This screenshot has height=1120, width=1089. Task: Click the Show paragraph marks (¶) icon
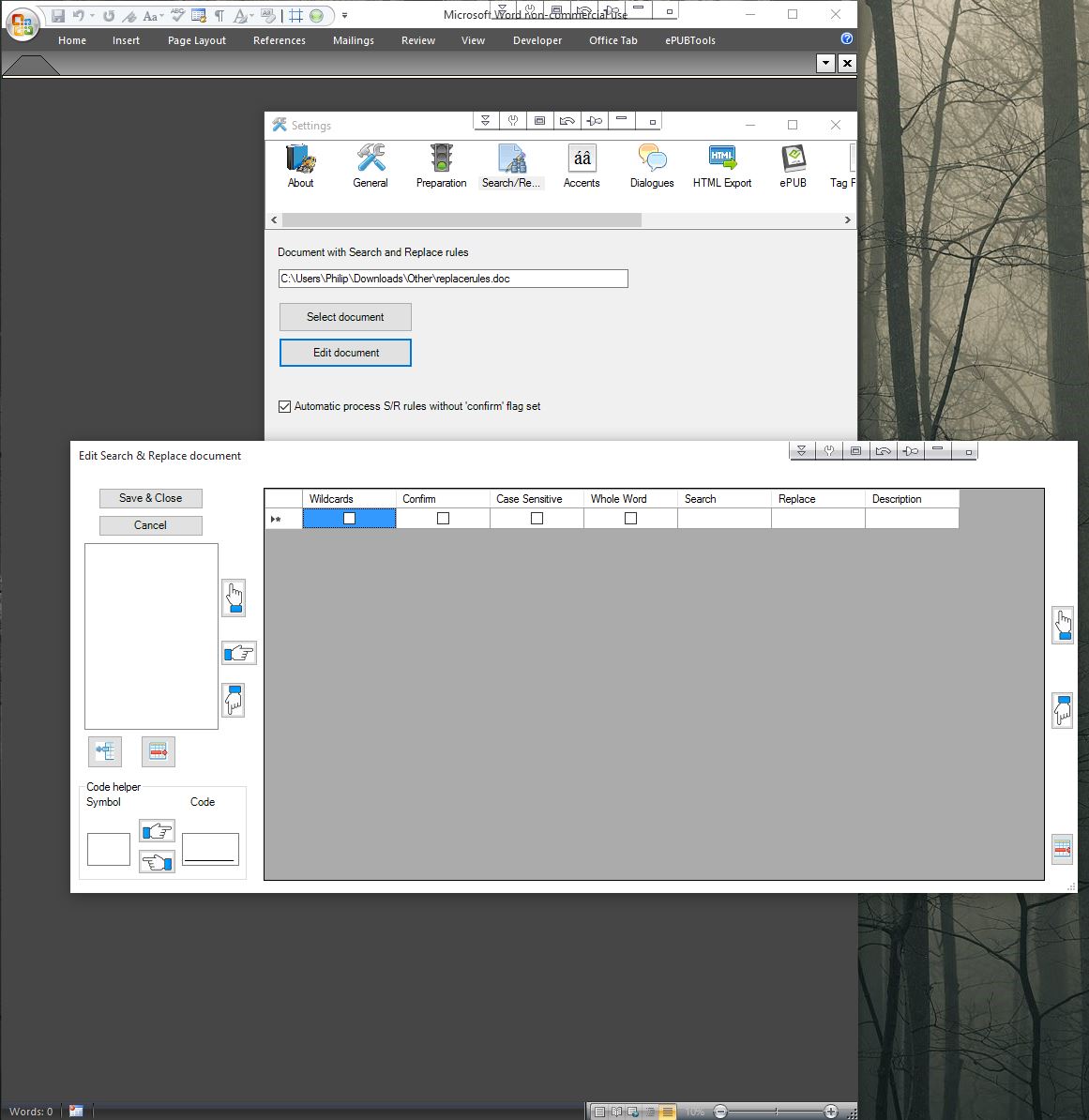pyautogui.click(x=219, y=15)
